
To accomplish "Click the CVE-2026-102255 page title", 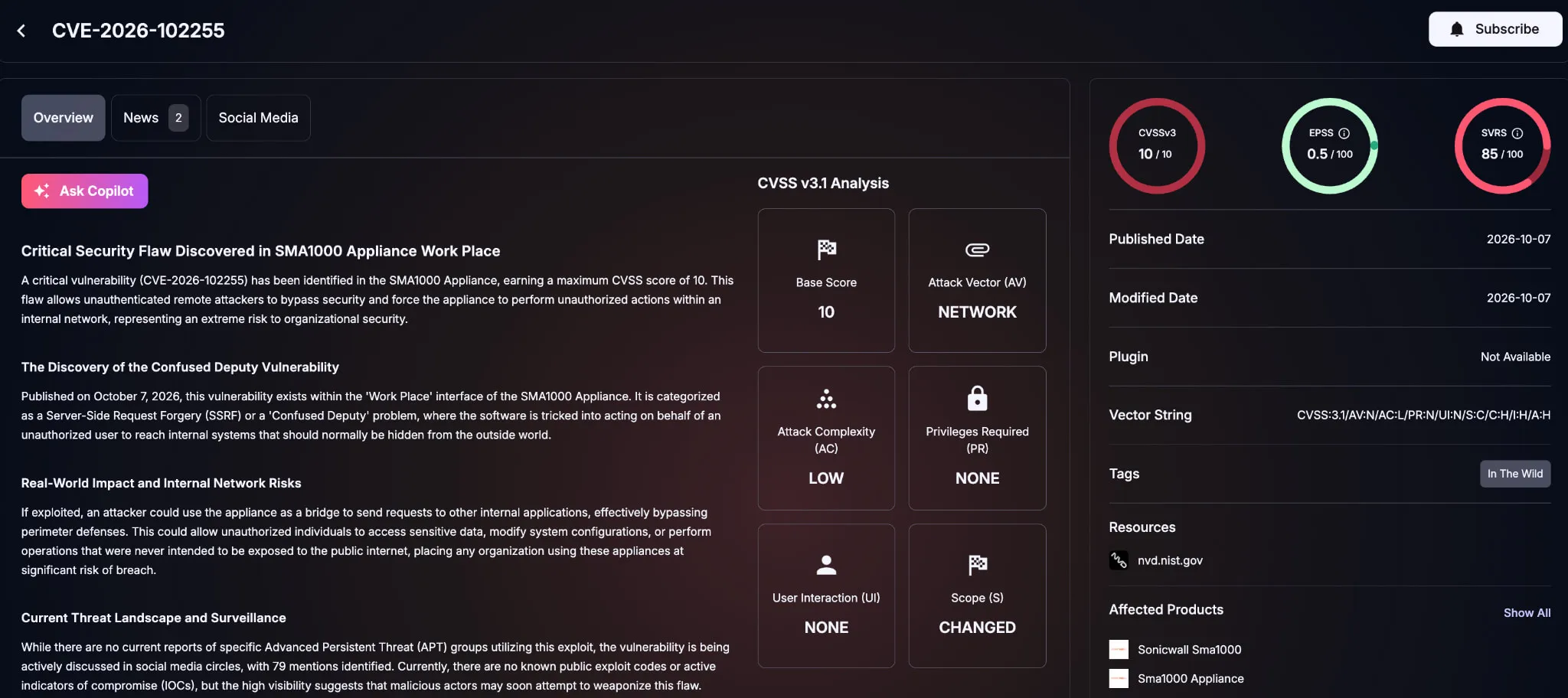I will point(139,31).
